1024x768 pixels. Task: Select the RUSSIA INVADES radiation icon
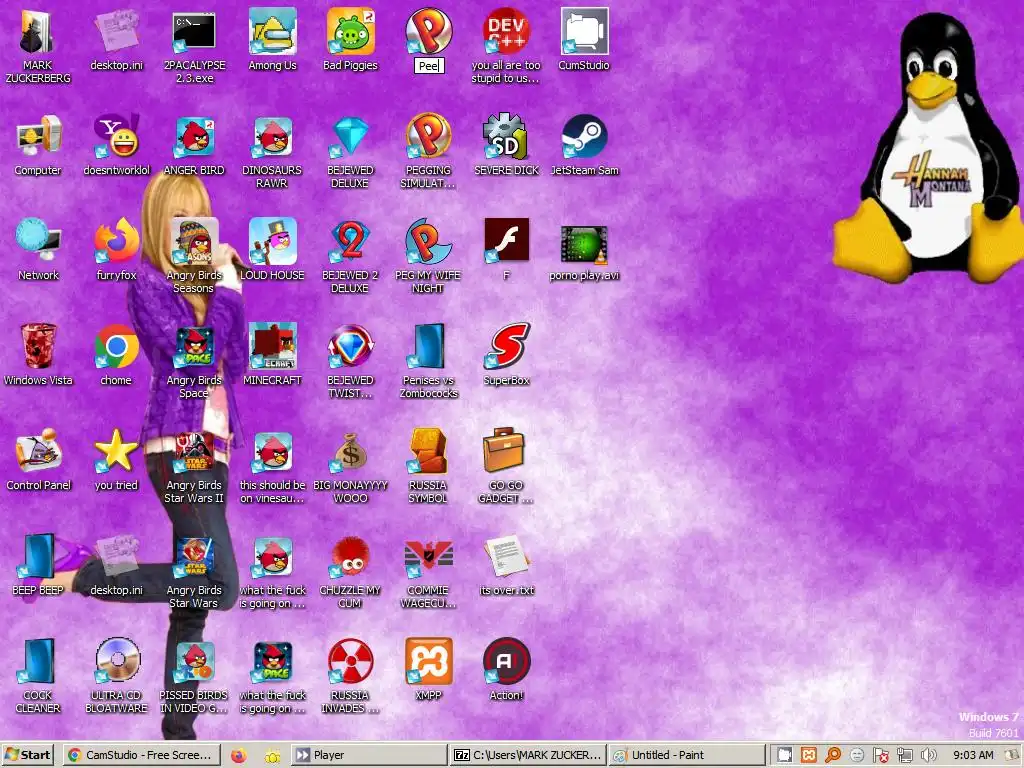351,662
